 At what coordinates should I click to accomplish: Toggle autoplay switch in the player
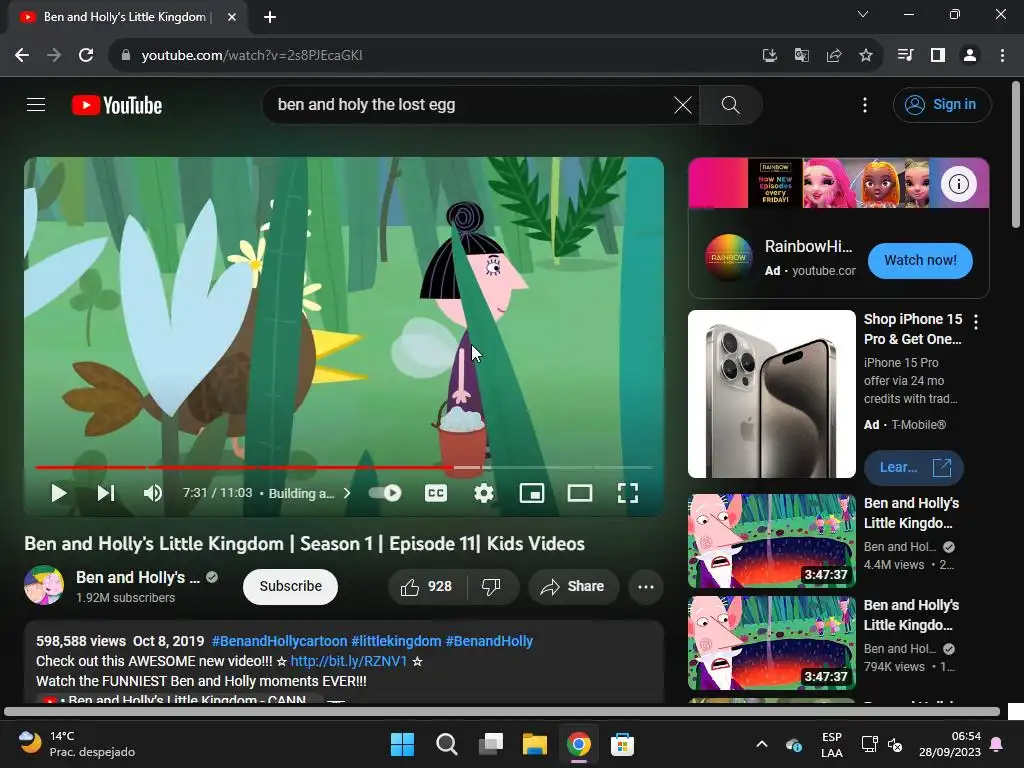click(x=385, y=493)
